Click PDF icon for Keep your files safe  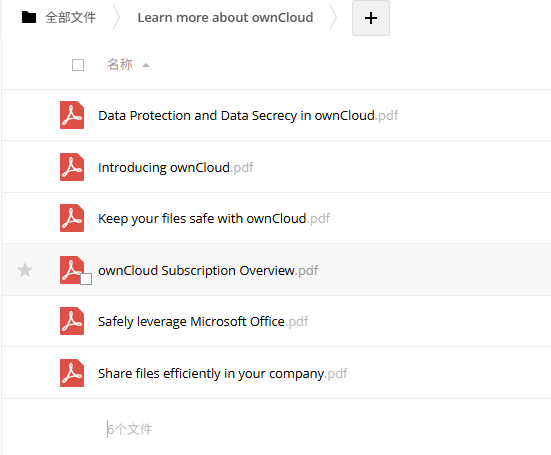(72, 218)
